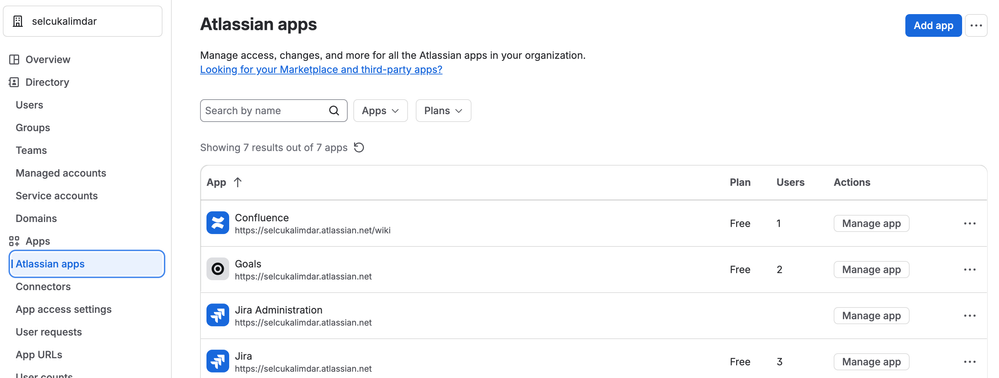Image resolution: width=999 pixels, height=378 pixels.
Task: Click Manage app for Goals
Action: [x=872, y=270]
